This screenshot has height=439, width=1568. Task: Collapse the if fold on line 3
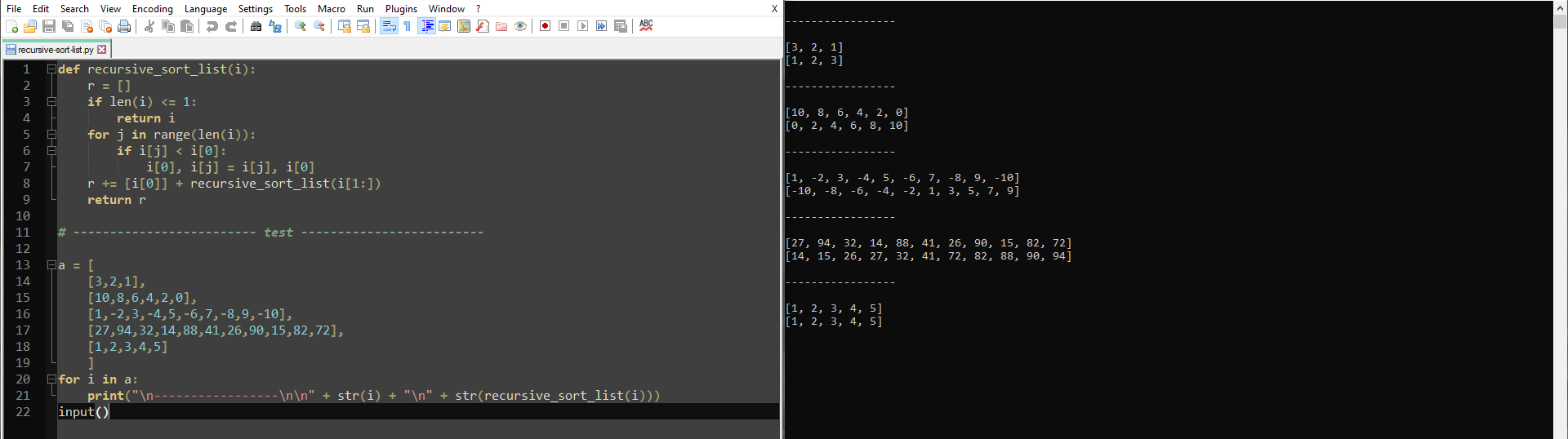[x=51, y=102]
